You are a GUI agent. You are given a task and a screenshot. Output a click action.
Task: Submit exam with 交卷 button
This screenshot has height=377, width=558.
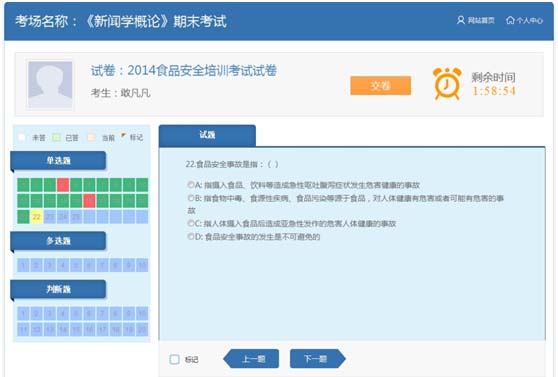point(380,85)
